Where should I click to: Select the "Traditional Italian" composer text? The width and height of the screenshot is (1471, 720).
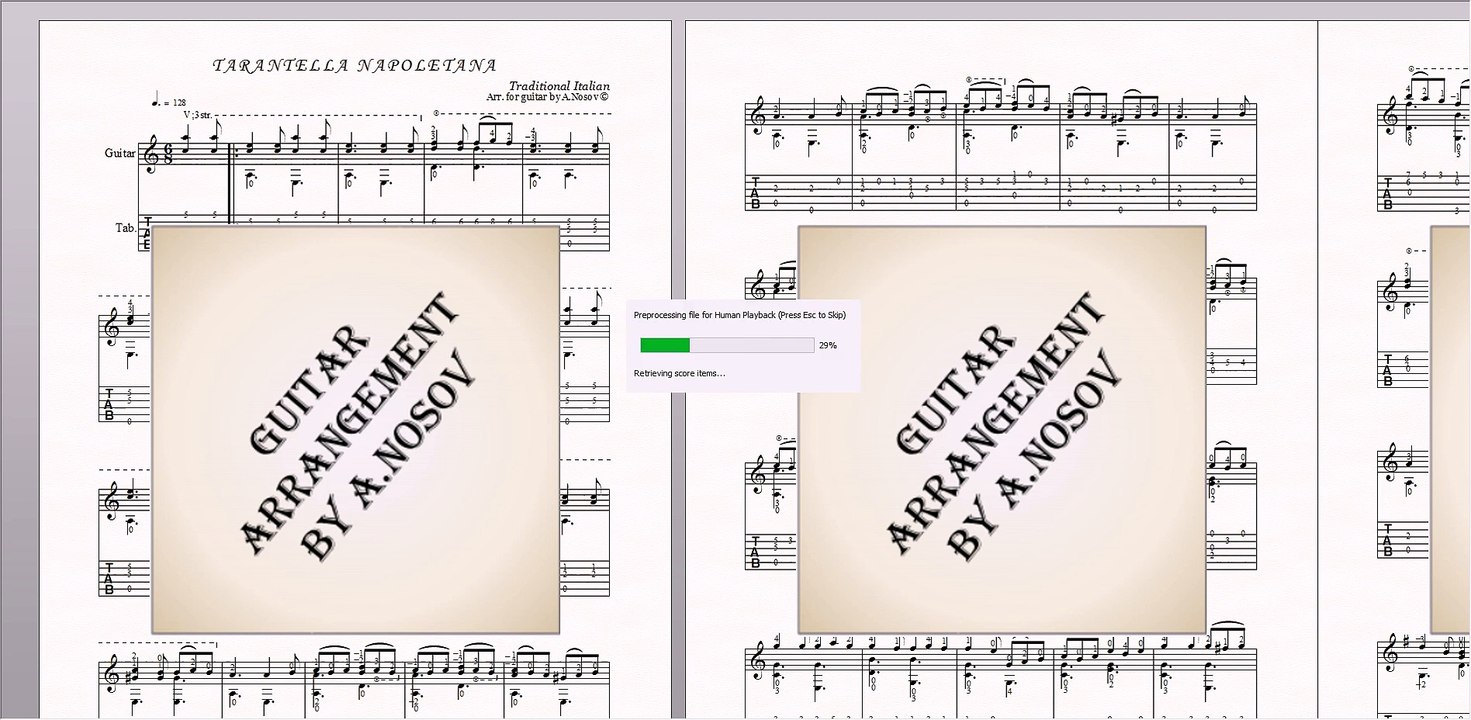559,86
